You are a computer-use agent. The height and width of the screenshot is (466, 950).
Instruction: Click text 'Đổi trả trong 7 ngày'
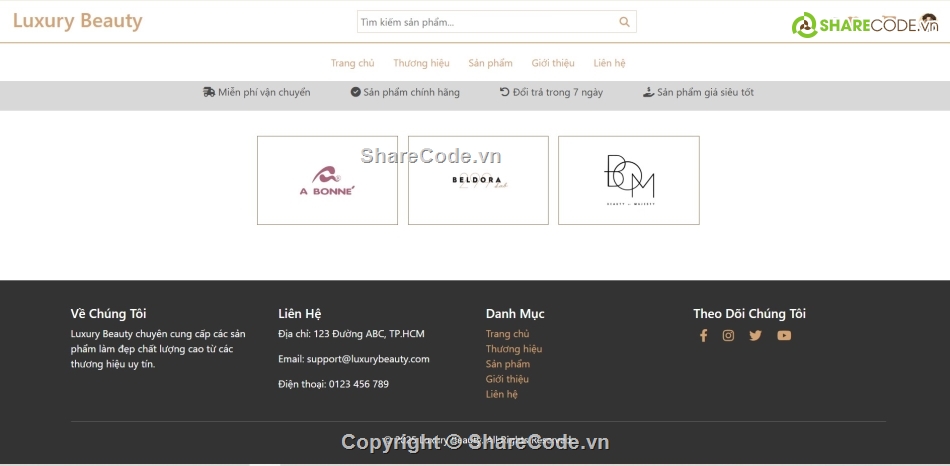(x=558, y=92)
